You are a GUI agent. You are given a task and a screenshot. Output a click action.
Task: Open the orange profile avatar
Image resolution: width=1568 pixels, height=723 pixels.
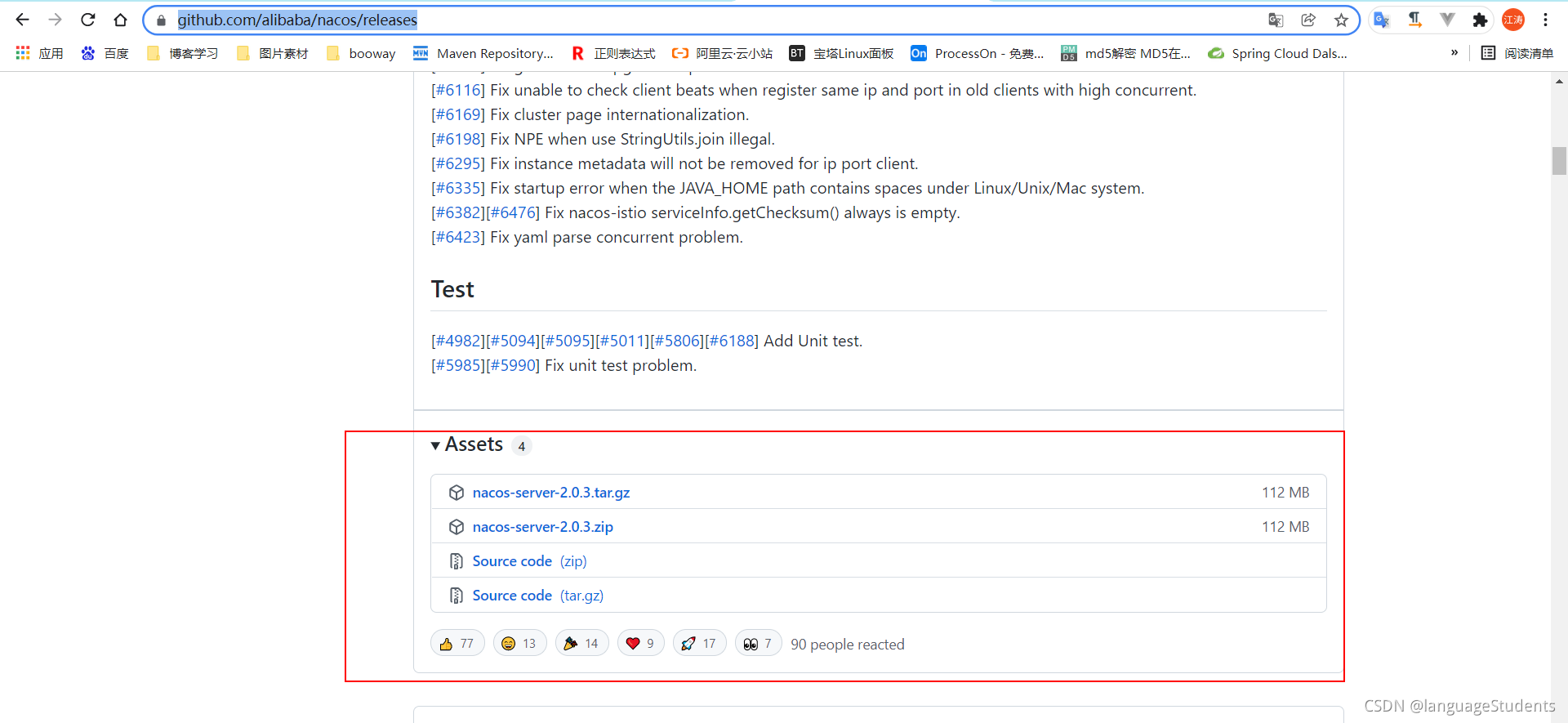coord(1513,20)
